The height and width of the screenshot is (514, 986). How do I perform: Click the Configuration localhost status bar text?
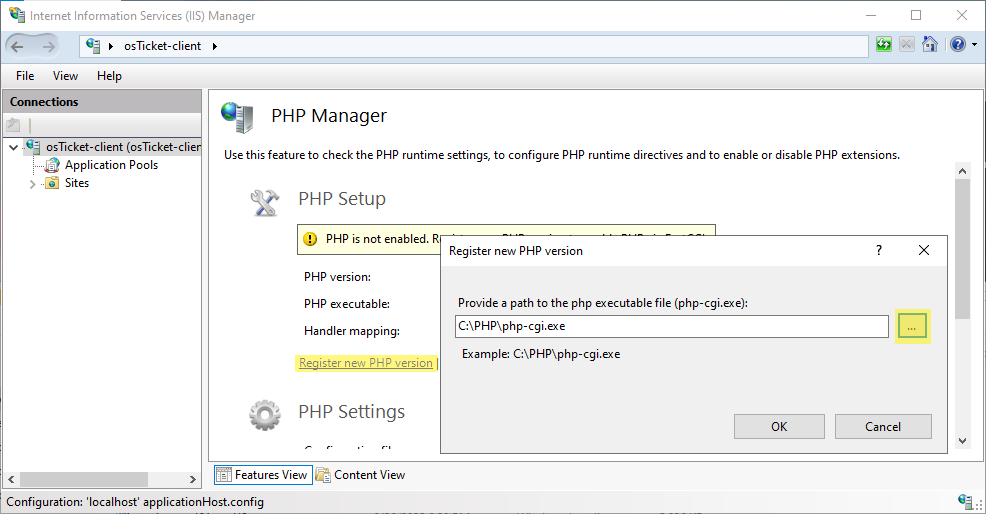coord(135,502)
